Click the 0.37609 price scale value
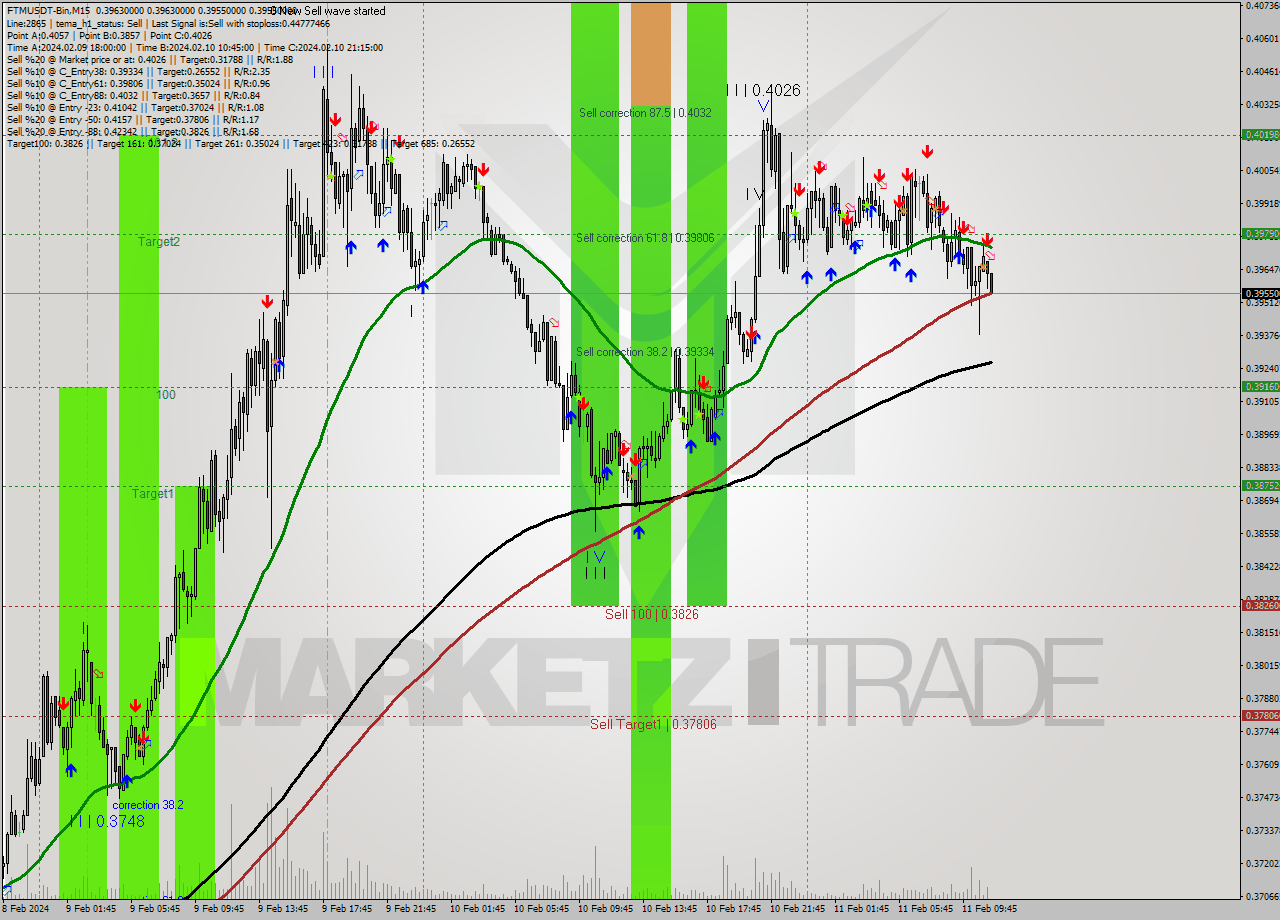This screenshot has width=1280, height=920. point(1262,764)
